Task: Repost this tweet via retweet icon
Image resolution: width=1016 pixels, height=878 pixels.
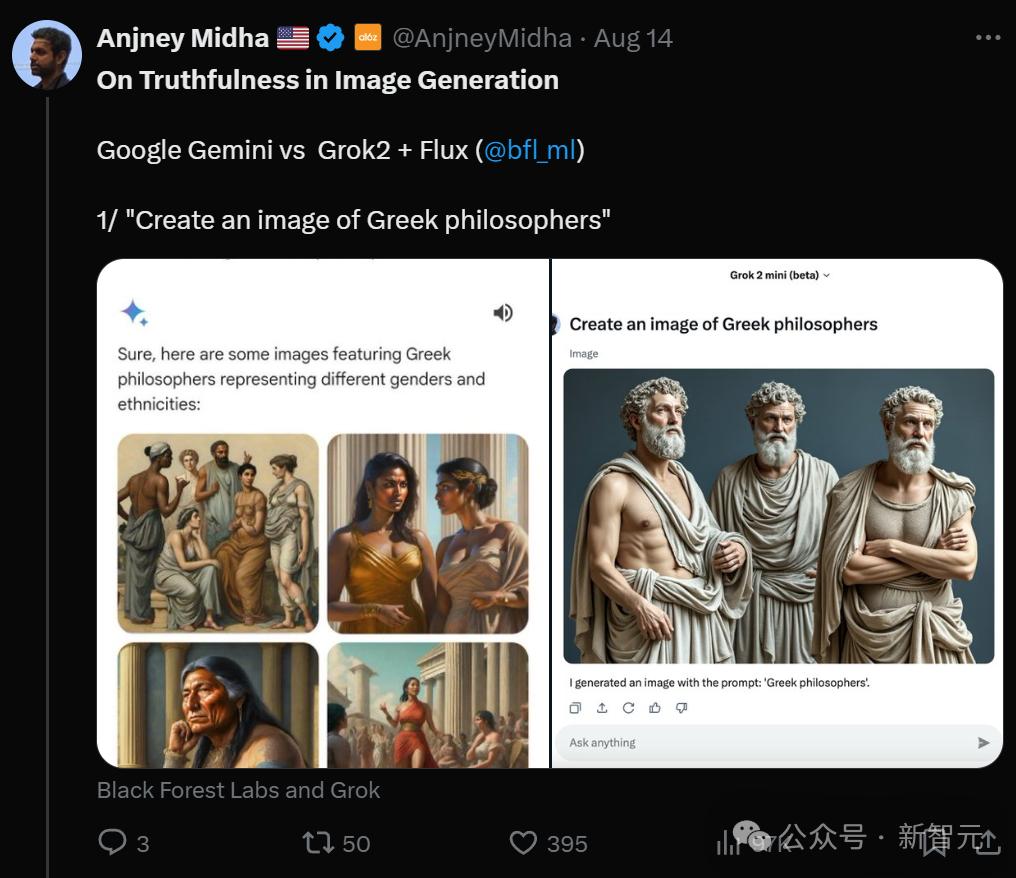Action: click(x=318, y=842)
